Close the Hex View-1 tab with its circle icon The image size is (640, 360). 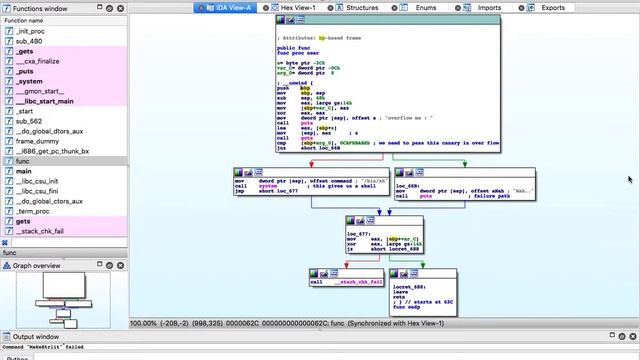[266, 8]
